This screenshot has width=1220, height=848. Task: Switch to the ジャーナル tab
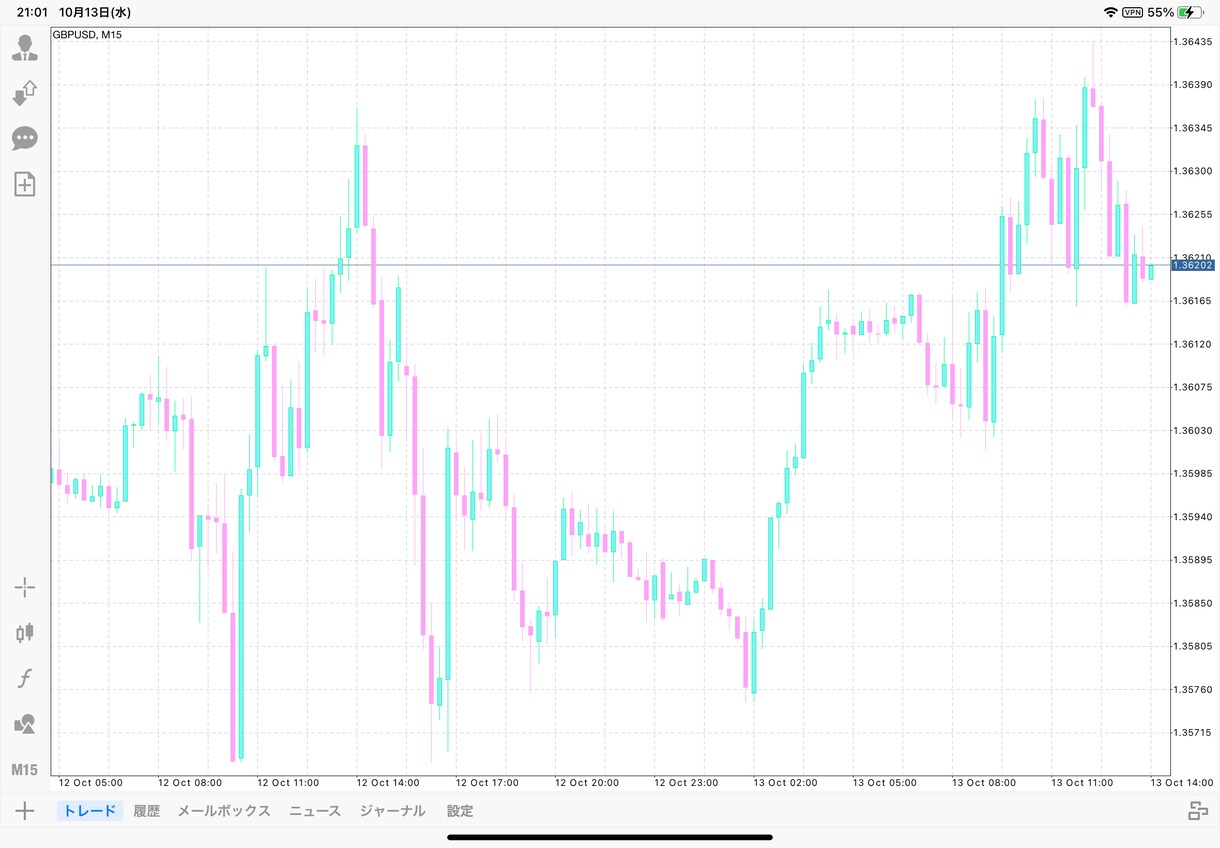coord(393,811)
